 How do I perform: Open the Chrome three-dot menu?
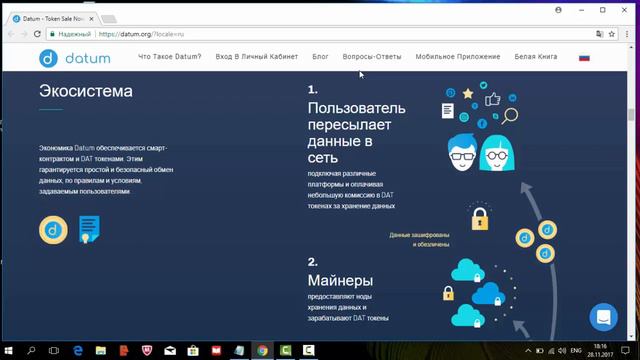pyautogui.click(x=627, y=34)
